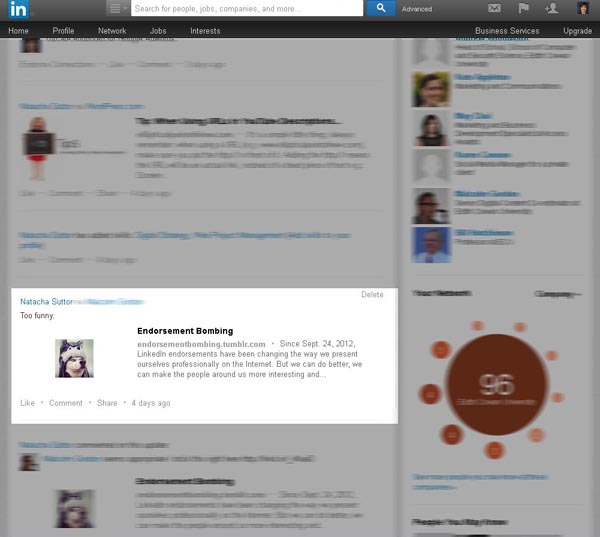Open the messages envelope icon
Image resolution: width=600 pixels, height=537 pixels.
coord(494,8)
